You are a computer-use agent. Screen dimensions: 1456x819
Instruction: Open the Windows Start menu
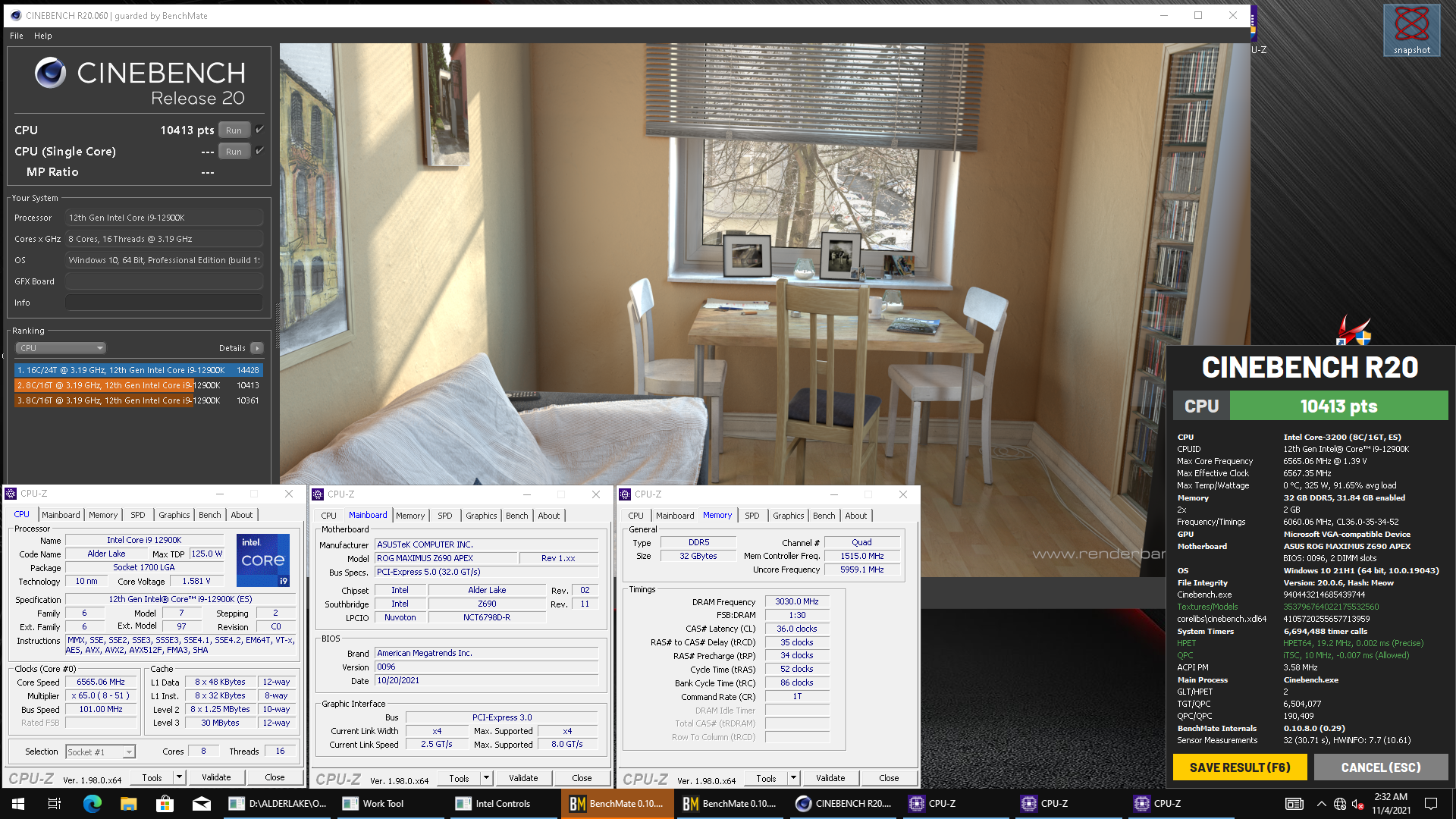click(18, 803)
